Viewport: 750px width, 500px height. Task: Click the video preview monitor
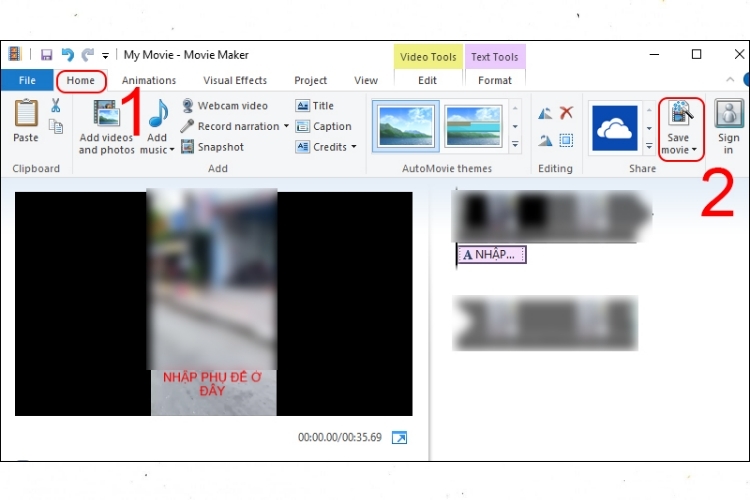coord(213,303)
